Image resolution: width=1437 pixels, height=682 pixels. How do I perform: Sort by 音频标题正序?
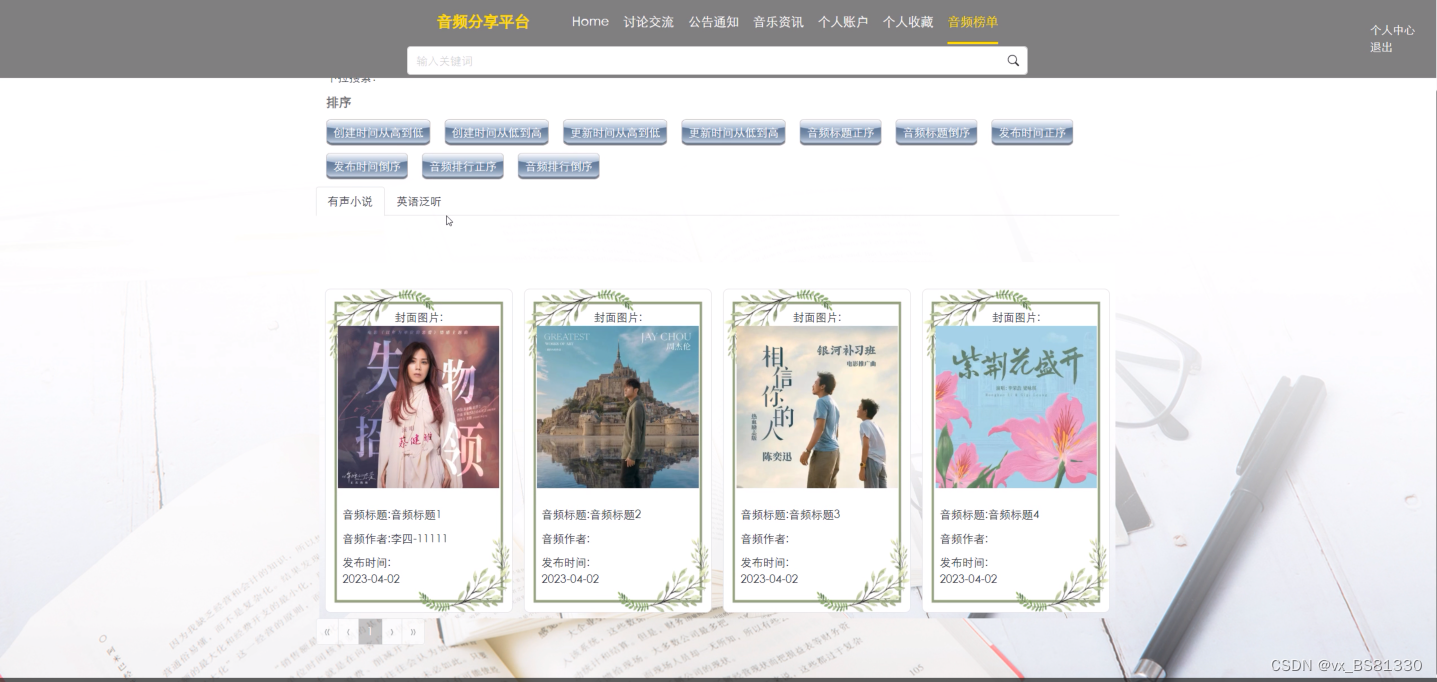[x=840, y=133]
